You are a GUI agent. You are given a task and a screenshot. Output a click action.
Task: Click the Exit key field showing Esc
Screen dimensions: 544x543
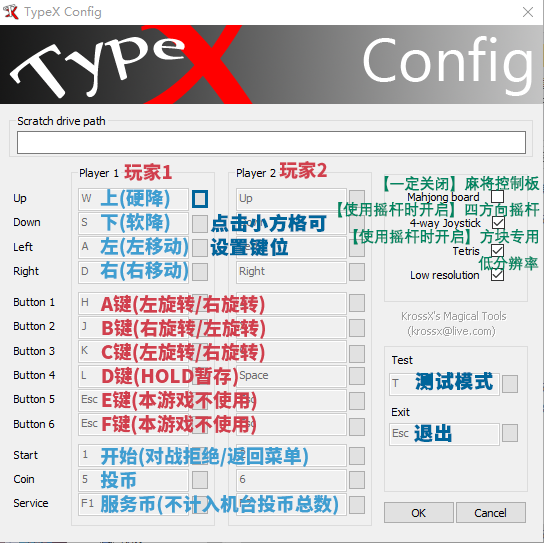[x=444, y=434]
